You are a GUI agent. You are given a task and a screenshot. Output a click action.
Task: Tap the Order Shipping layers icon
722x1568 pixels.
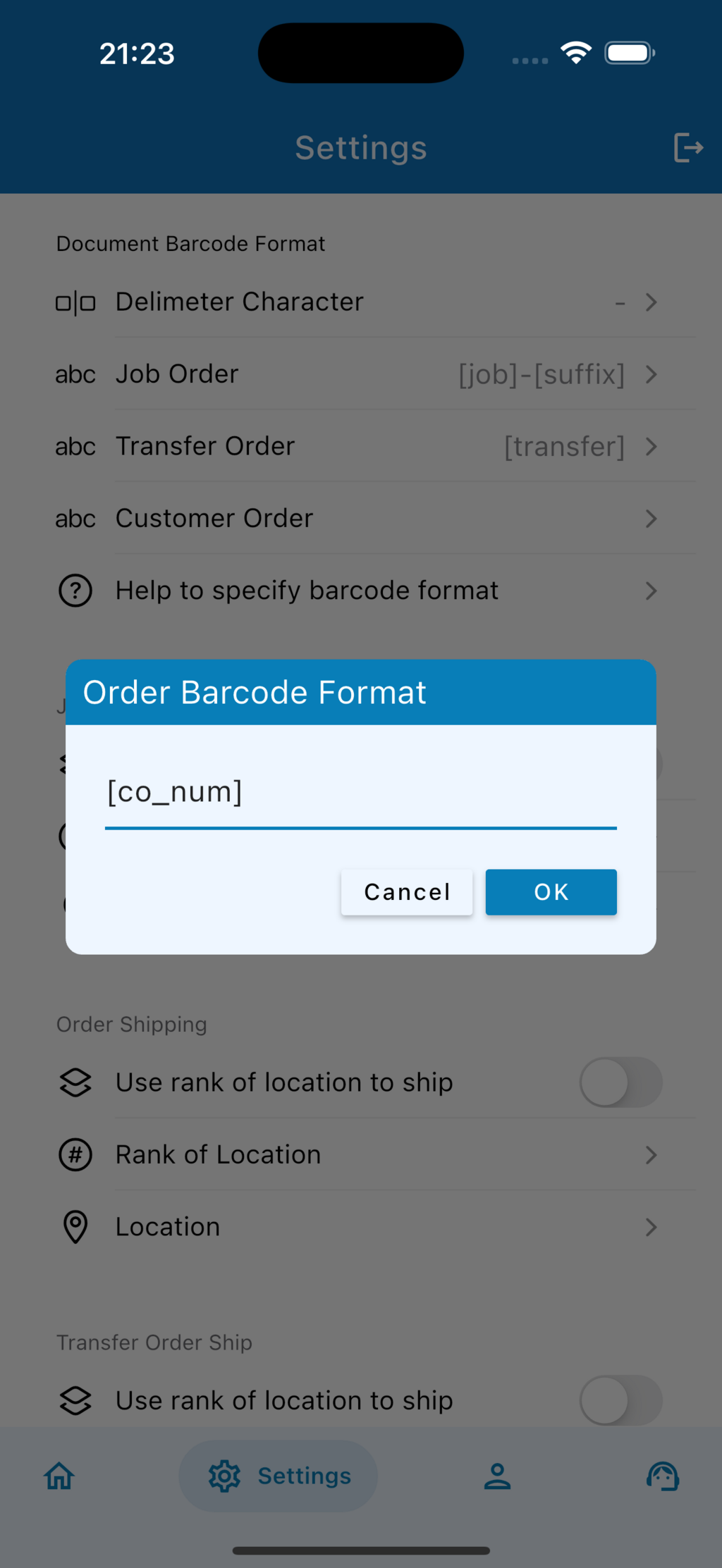click(75, 1082)
